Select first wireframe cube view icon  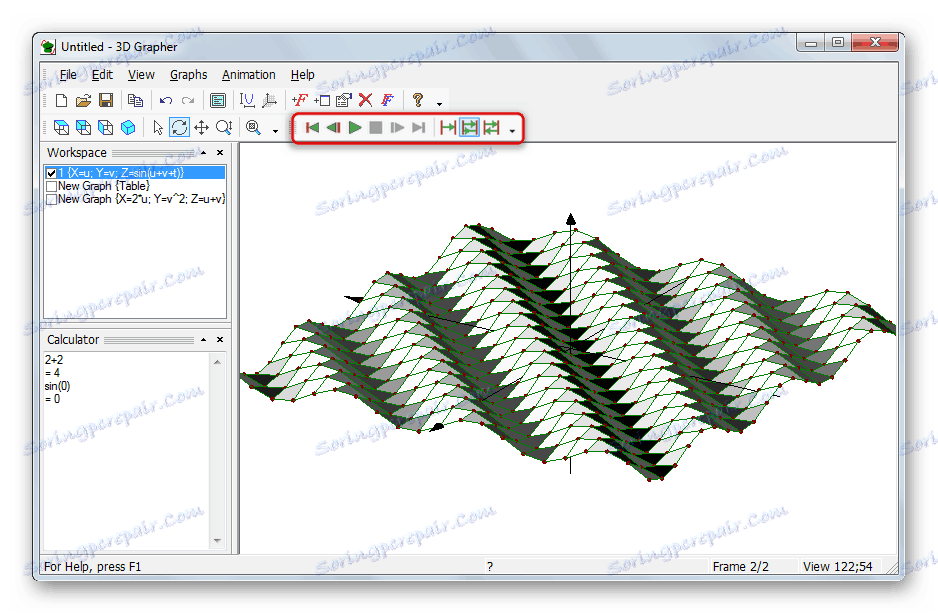tap(61, 127)
